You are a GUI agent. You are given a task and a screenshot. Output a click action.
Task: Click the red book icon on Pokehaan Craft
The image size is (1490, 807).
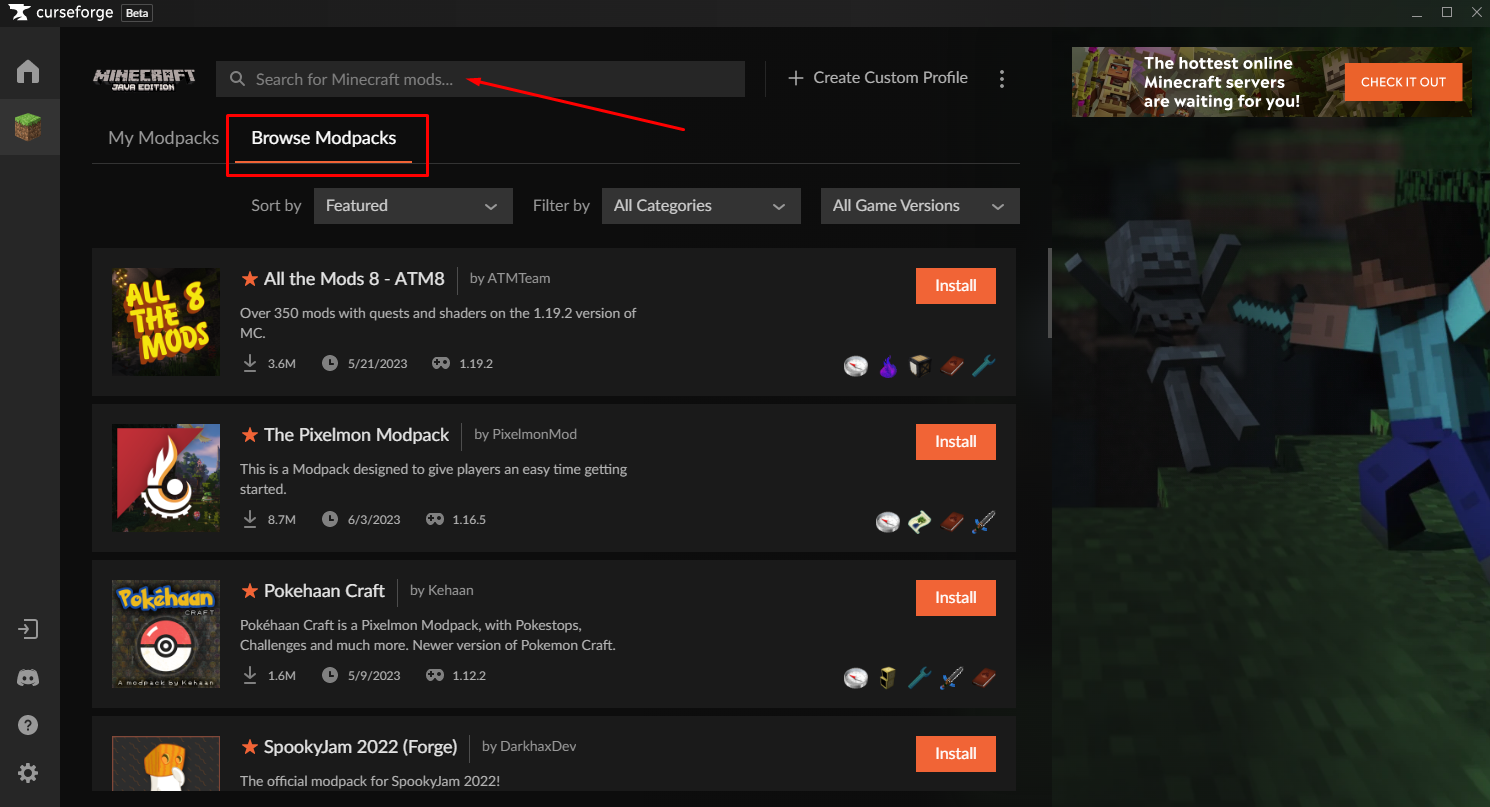click(x=984, y=678)
